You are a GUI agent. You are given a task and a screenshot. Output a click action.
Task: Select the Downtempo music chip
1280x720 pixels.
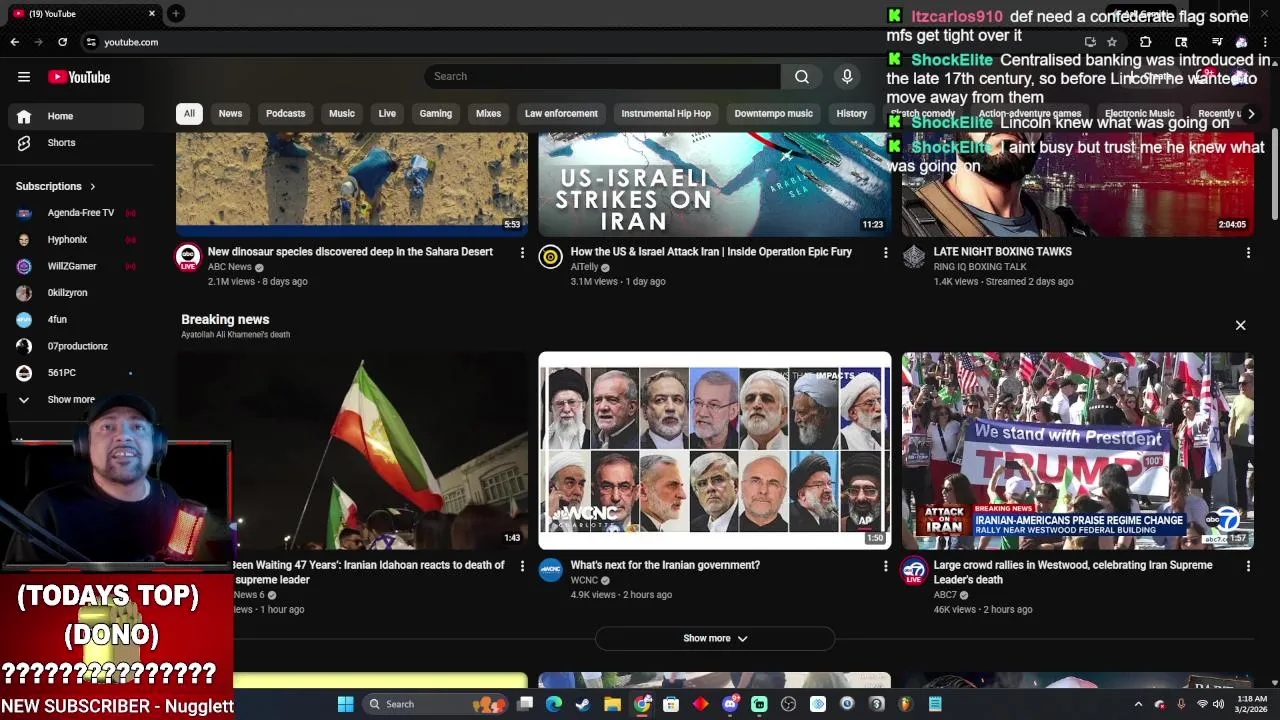[774, 113]
